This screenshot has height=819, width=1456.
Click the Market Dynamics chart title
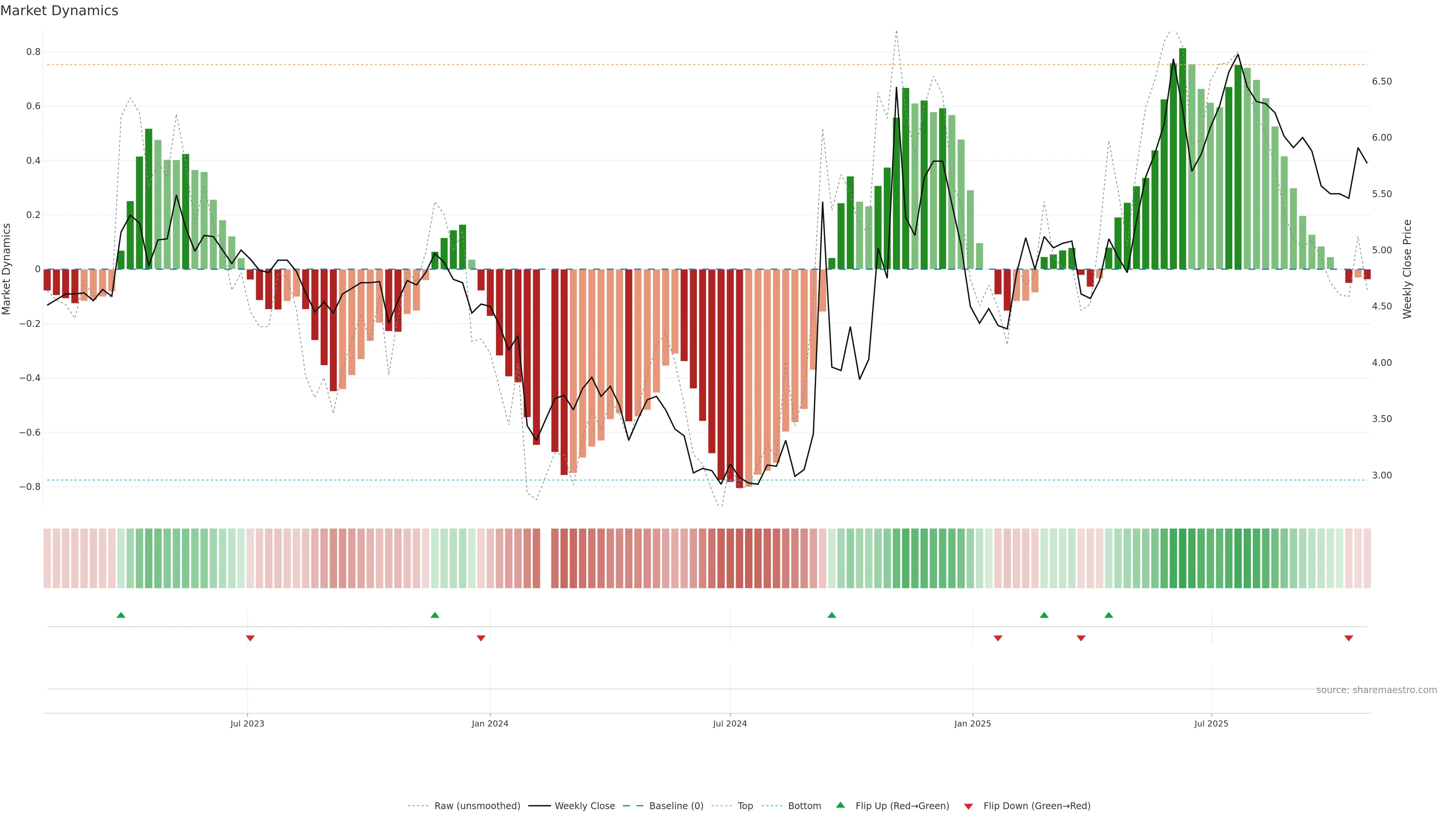pos(60,11)
